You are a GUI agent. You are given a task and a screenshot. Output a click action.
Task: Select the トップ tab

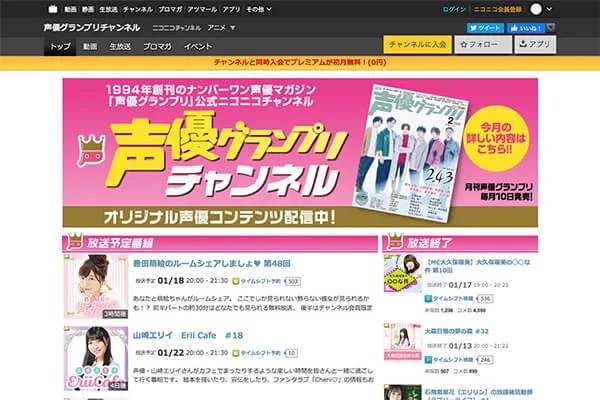(60, 46)
